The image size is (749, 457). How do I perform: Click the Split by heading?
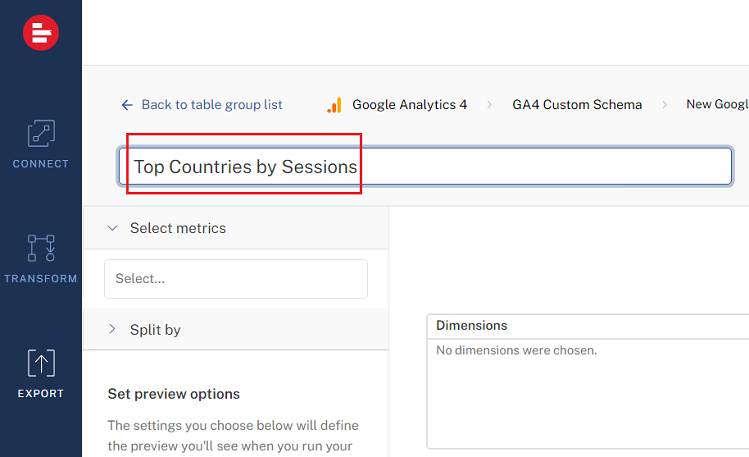(x=155, y=329)
